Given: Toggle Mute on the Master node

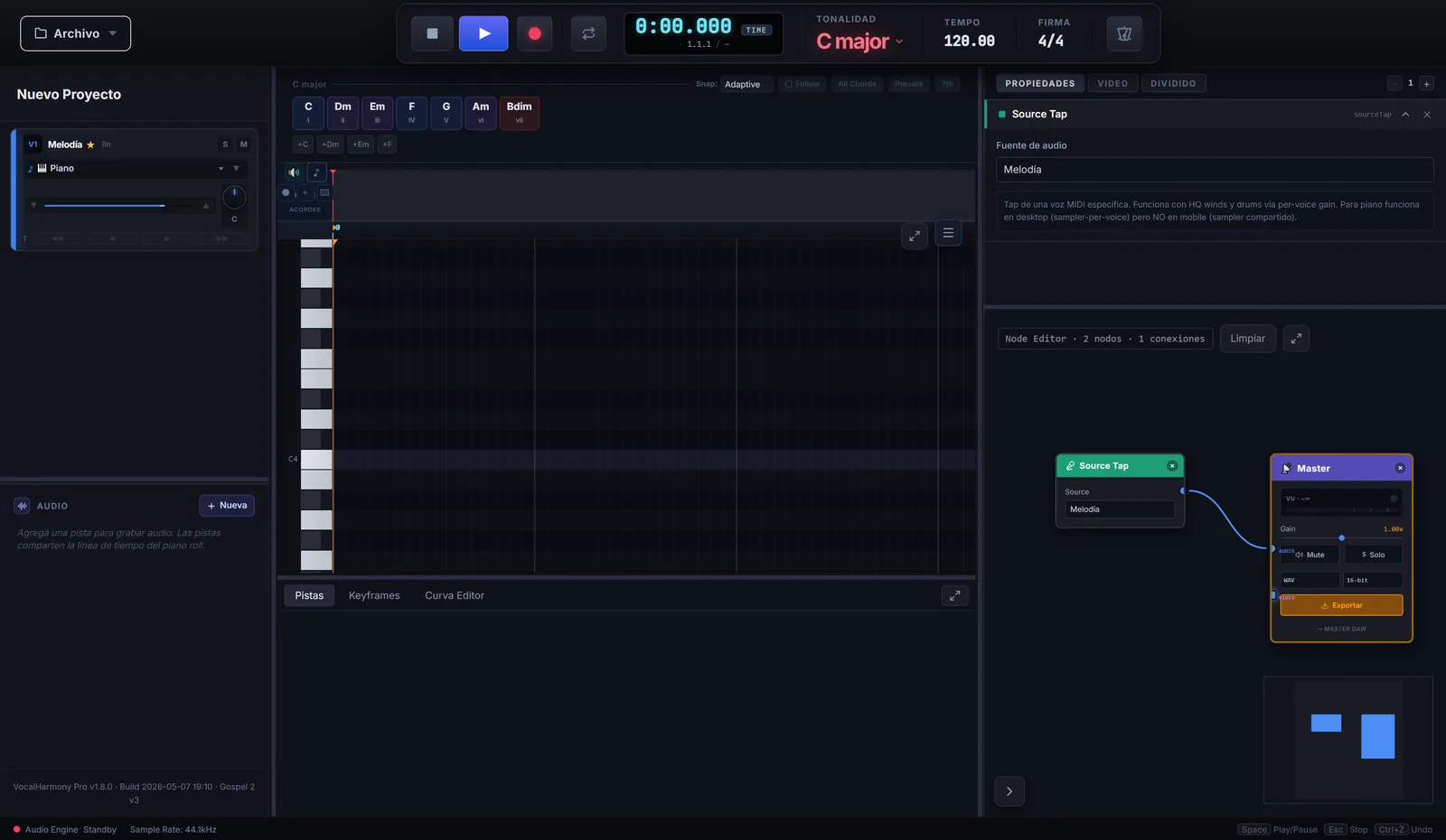Looking at the screenshot, I should [x=1310, y=555].
